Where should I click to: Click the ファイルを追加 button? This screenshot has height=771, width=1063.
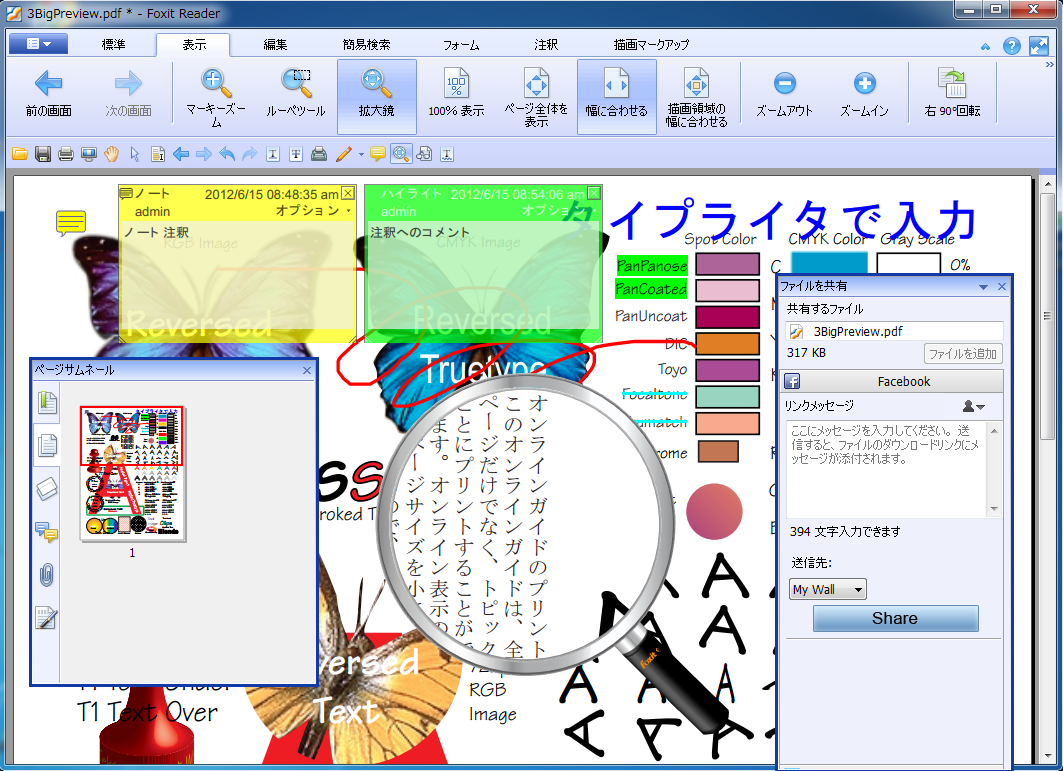coord(963,354)
